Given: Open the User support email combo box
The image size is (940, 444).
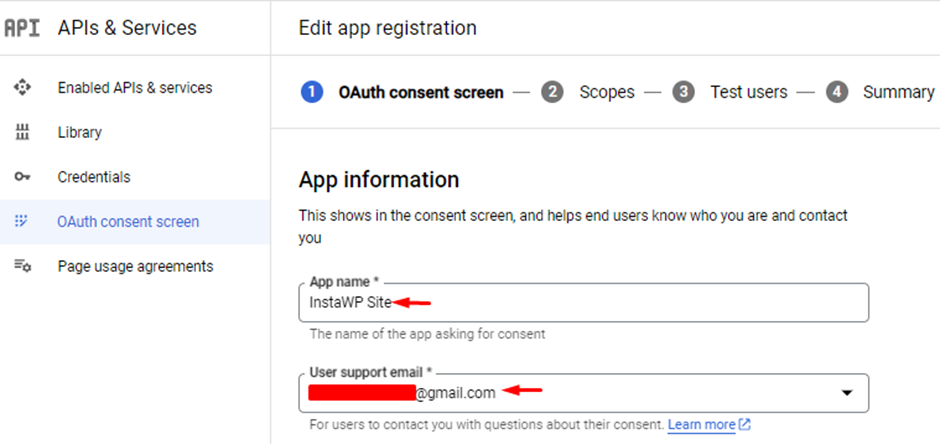Looking at the screenshot, I should point(584,393).
